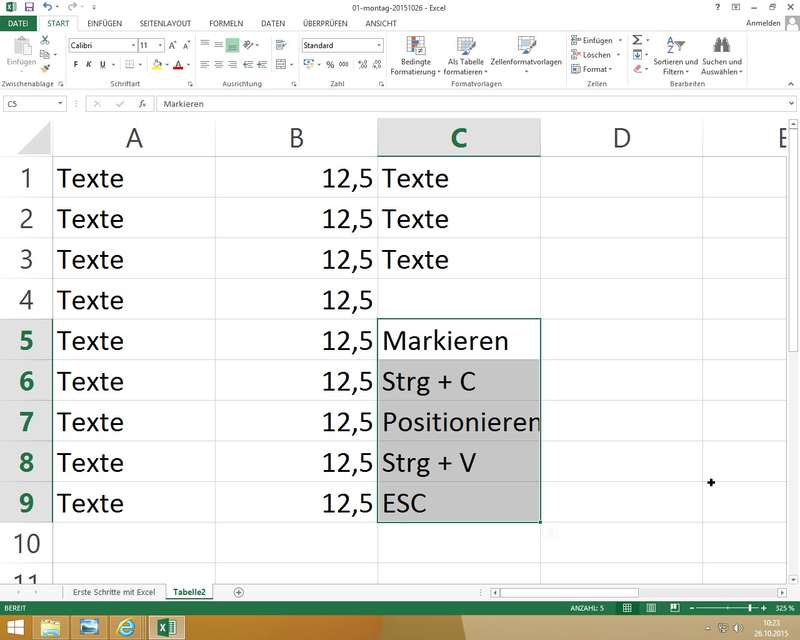Toggle underline formatting (U)

104,65
